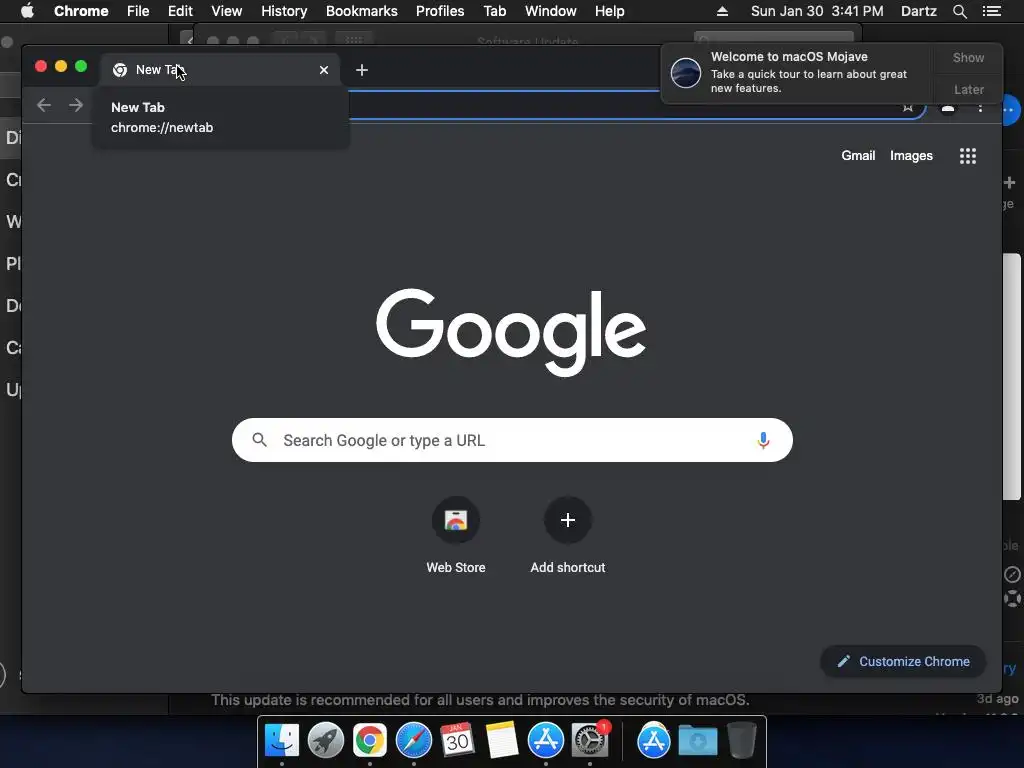1024x768 pixels.
Task: Open Spotlight search in the menu bar
Action: pyautogui.click(x=959, y=11)
